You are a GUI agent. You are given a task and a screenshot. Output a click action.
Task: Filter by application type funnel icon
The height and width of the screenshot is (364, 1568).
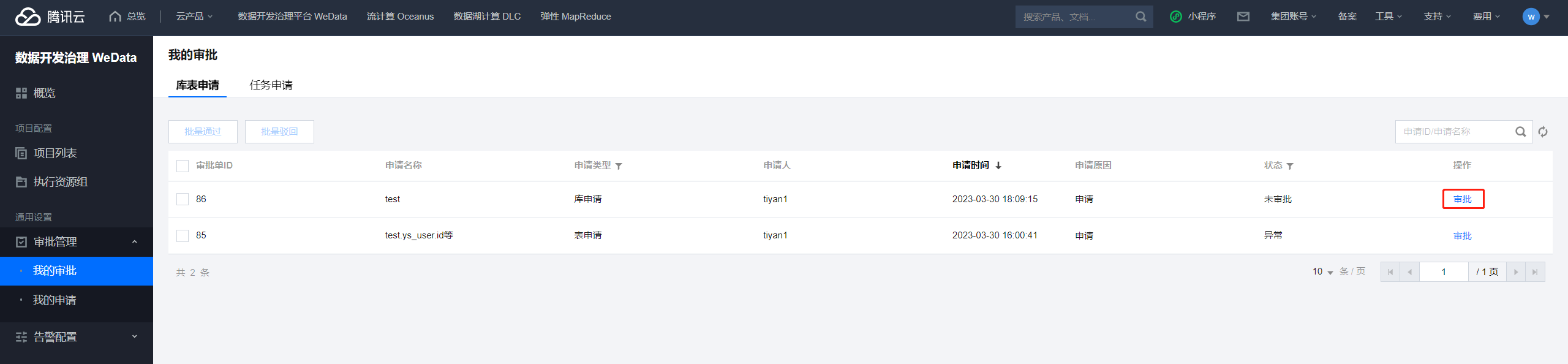point(619,166)
